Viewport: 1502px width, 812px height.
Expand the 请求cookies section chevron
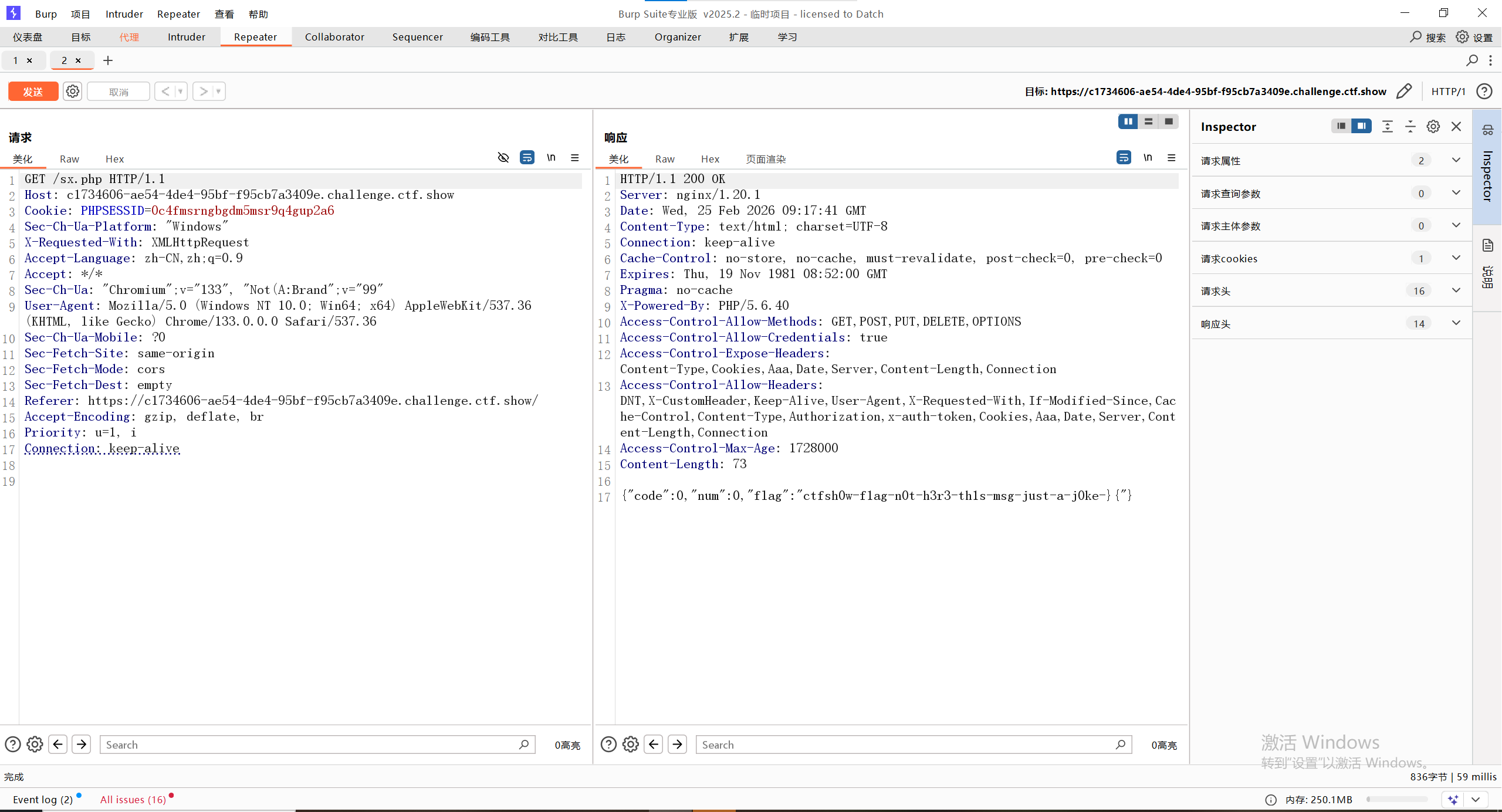click(1456, 258)
